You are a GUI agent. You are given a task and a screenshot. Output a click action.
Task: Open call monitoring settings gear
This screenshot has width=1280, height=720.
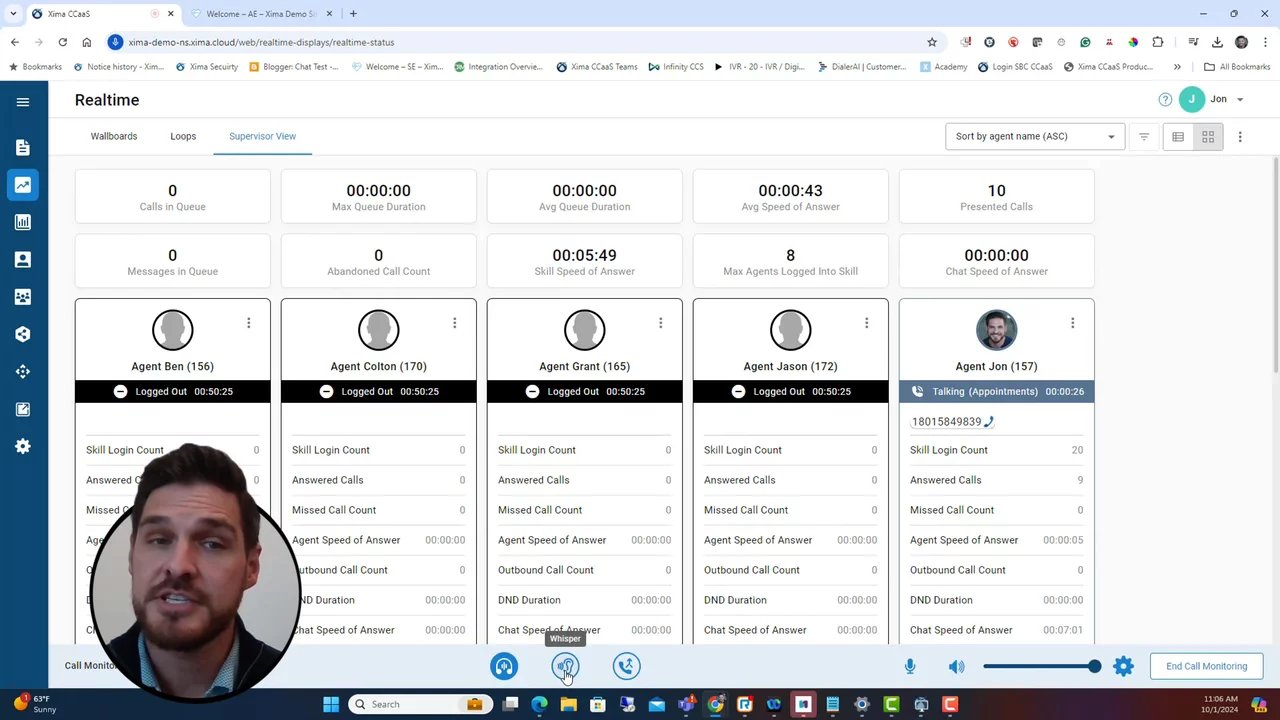(1123, 666)
